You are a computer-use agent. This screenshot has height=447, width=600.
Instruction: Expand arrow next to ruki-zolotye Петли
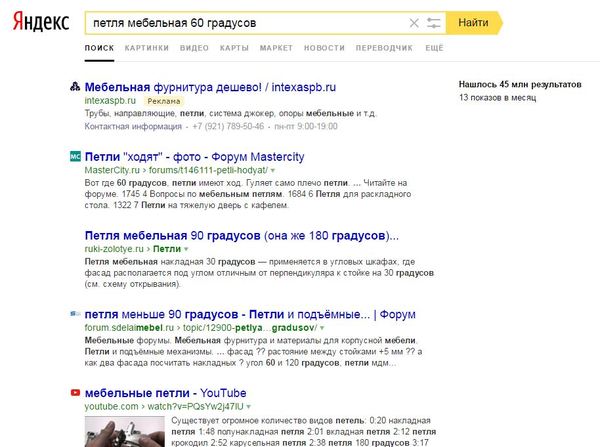[x=186, y=249]
